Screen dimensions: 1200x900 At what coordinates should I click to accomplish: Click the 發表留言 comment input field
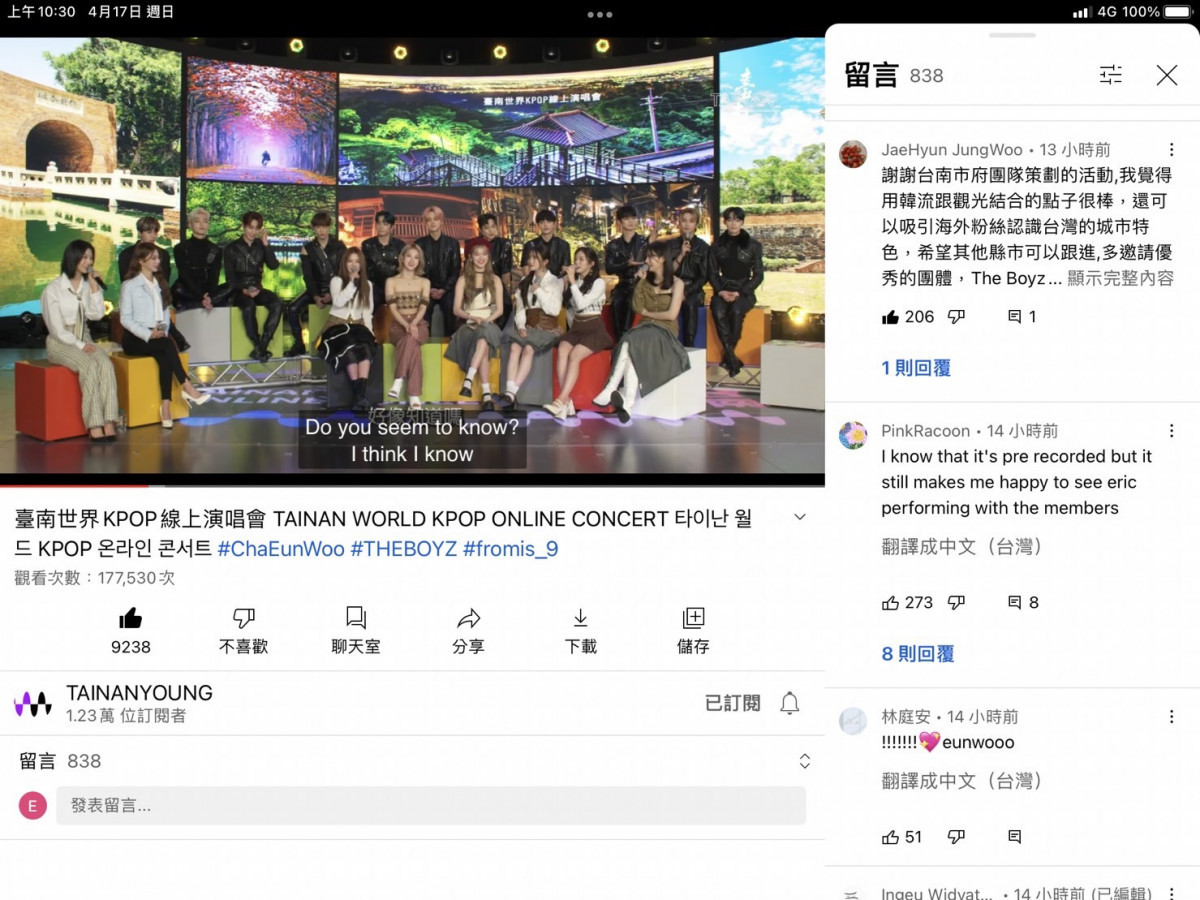coord(431,805)
